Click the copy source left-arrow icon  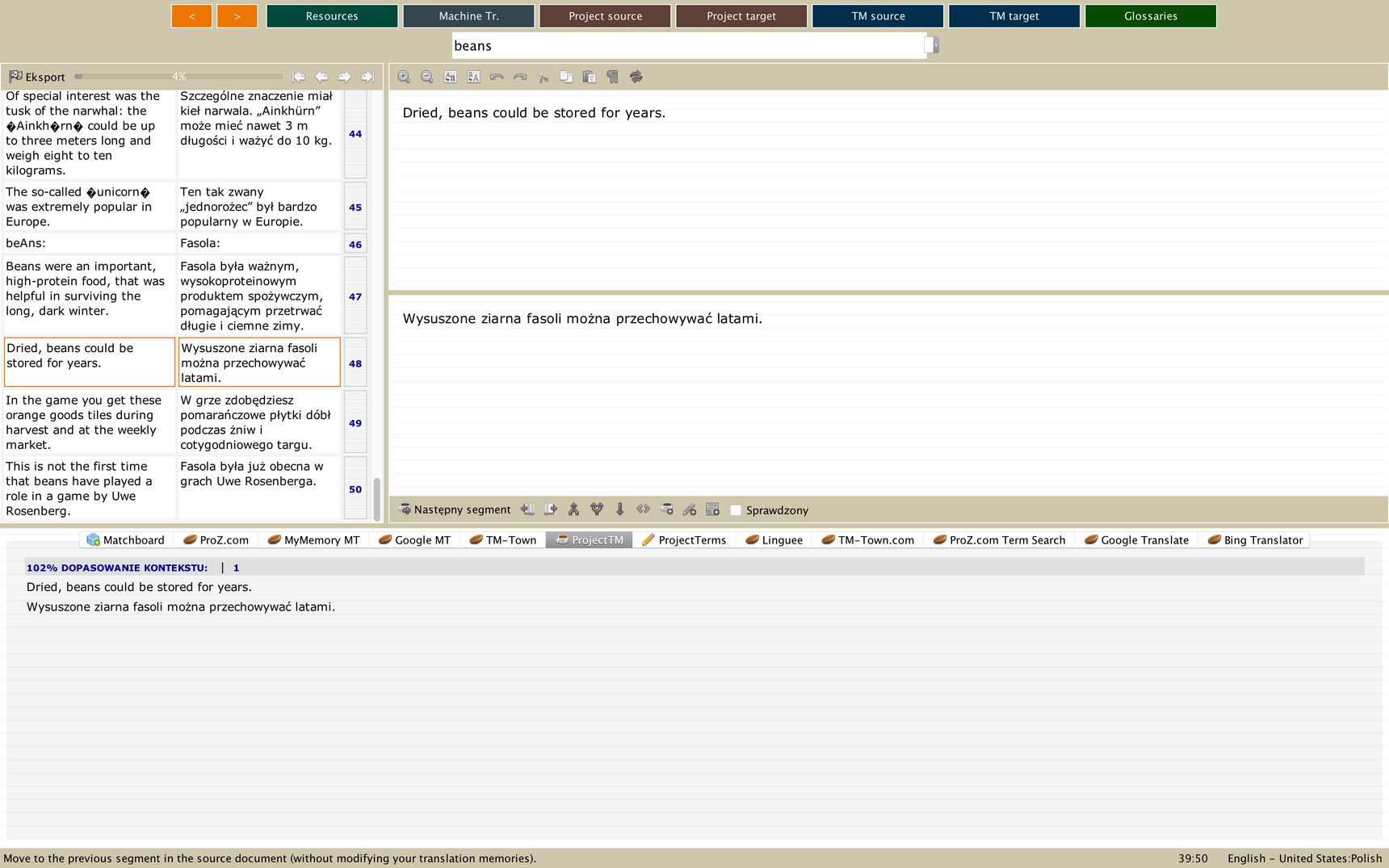(527, 509)
